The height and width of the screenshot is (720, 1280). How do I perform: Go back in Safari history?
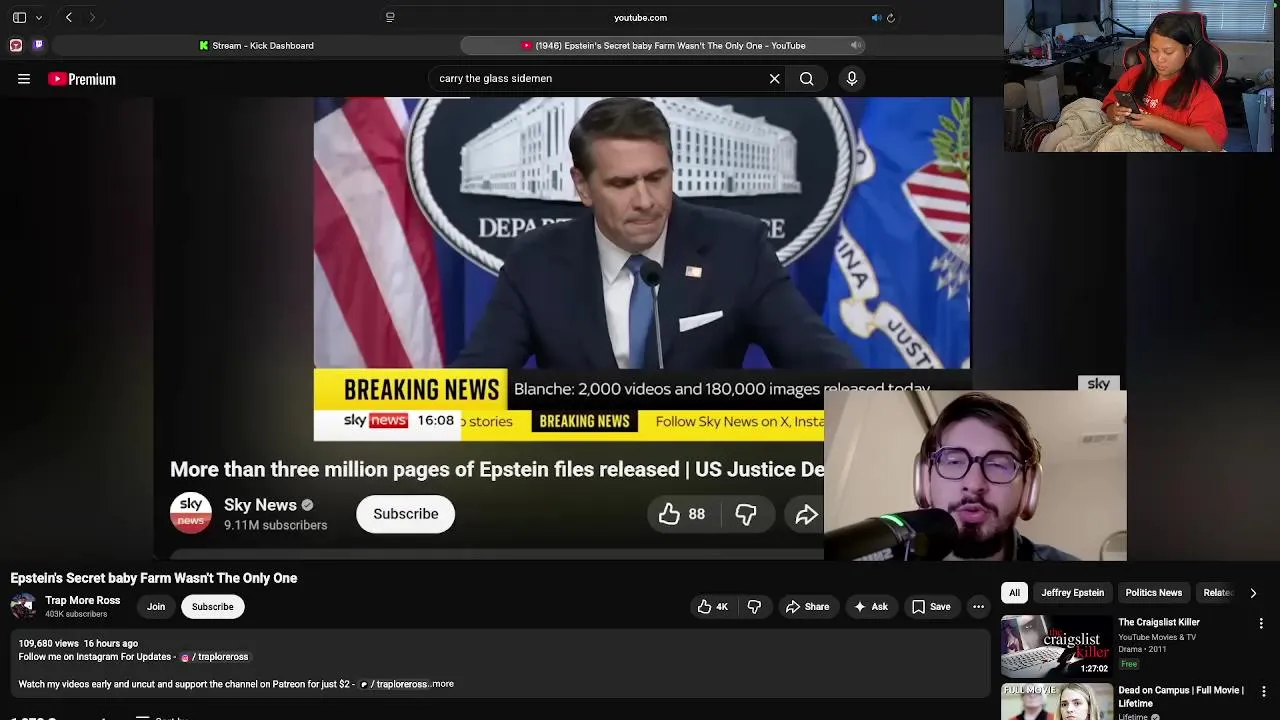tap(69, 17)
